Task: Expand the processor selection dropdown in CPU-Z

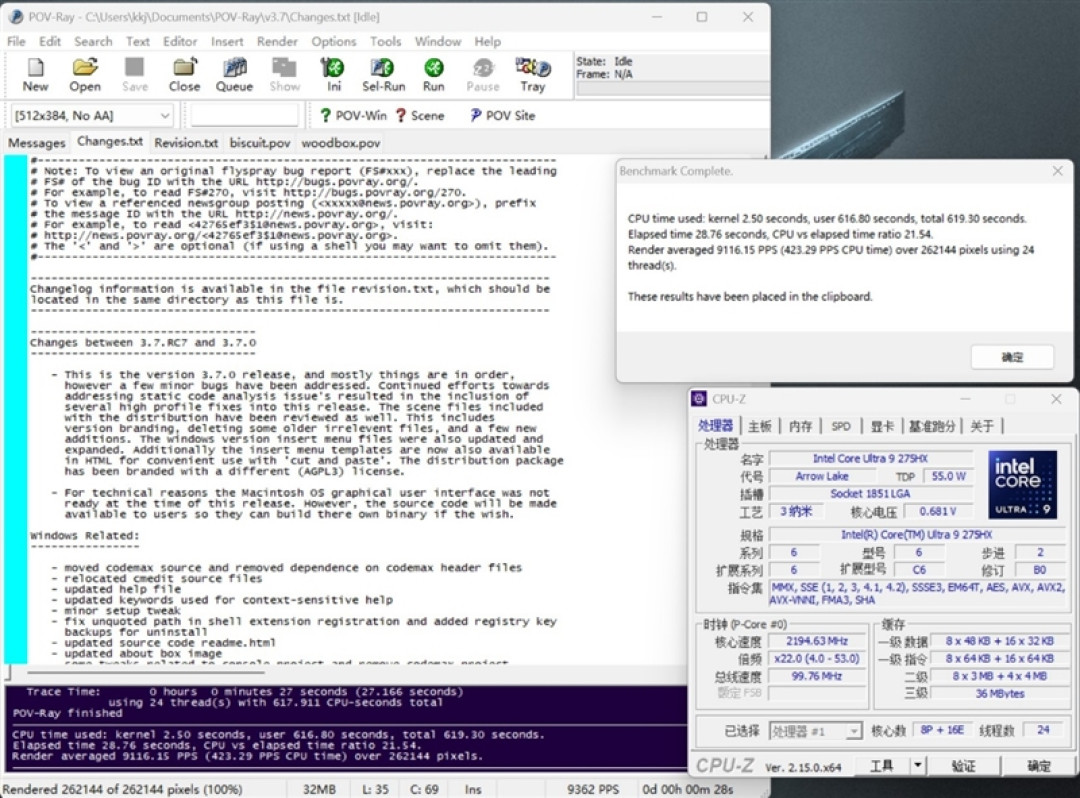Action: (815, 731)
